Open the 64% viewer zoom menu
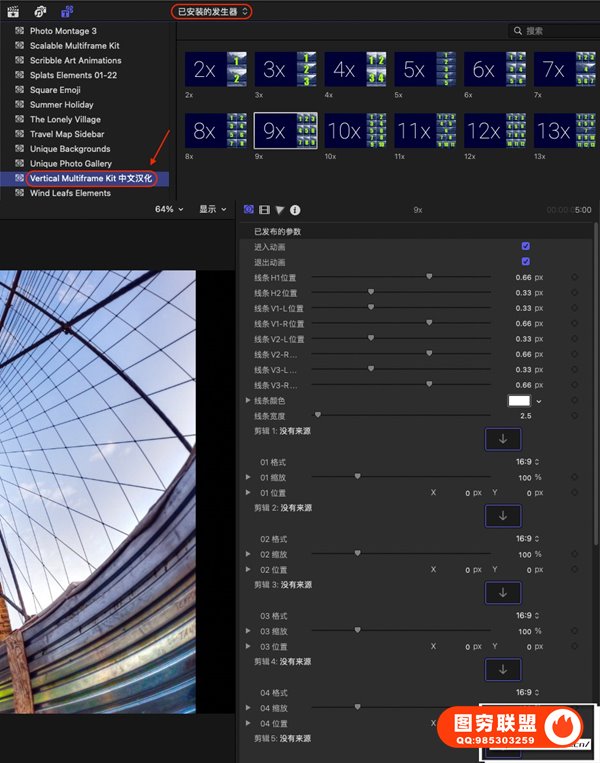Screen dimensions: 600x763 (x=169, y=210)
